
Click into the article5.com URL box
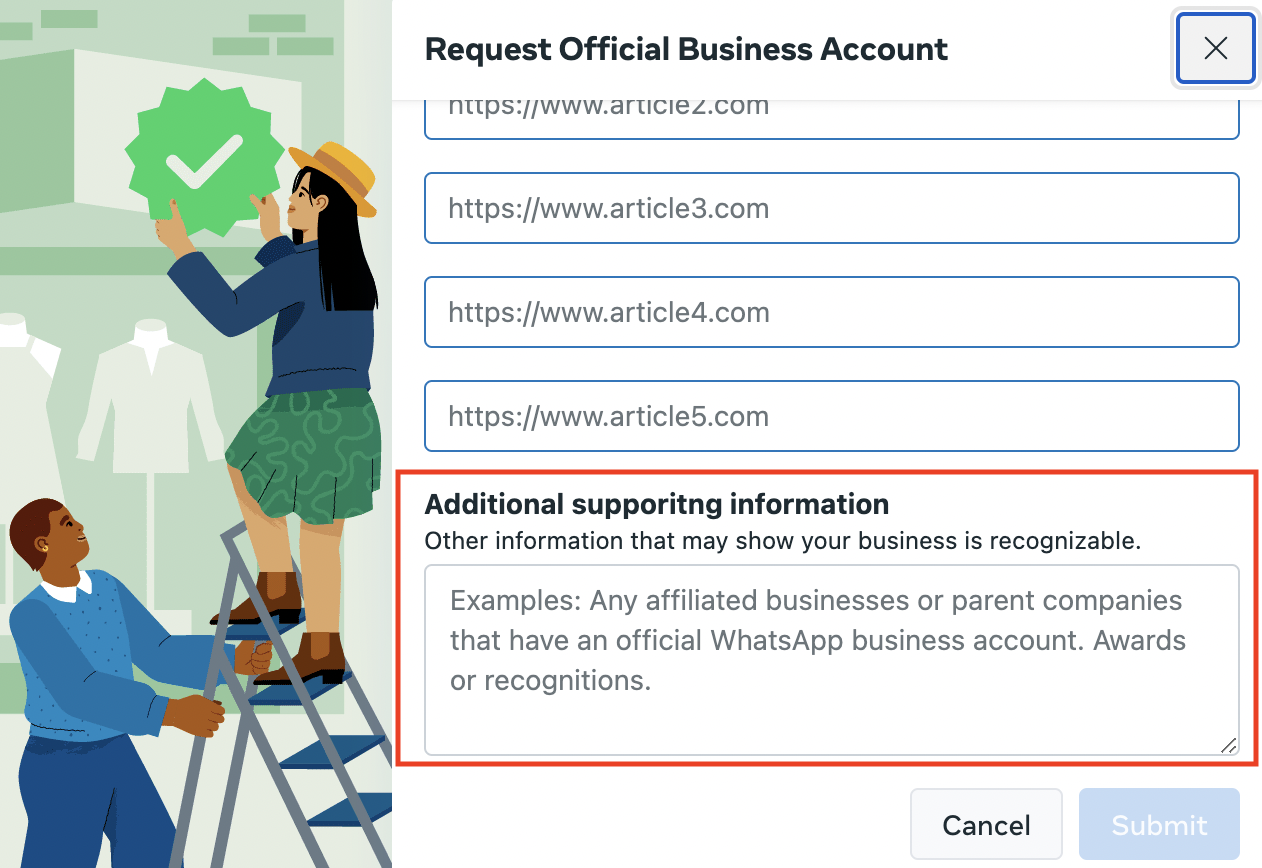pos(832,416)
